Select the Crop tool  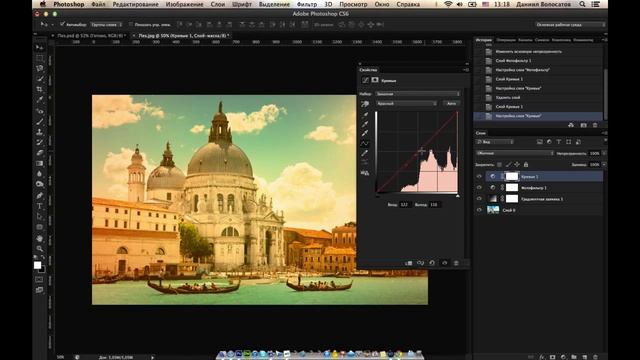[x=40, y=89]
